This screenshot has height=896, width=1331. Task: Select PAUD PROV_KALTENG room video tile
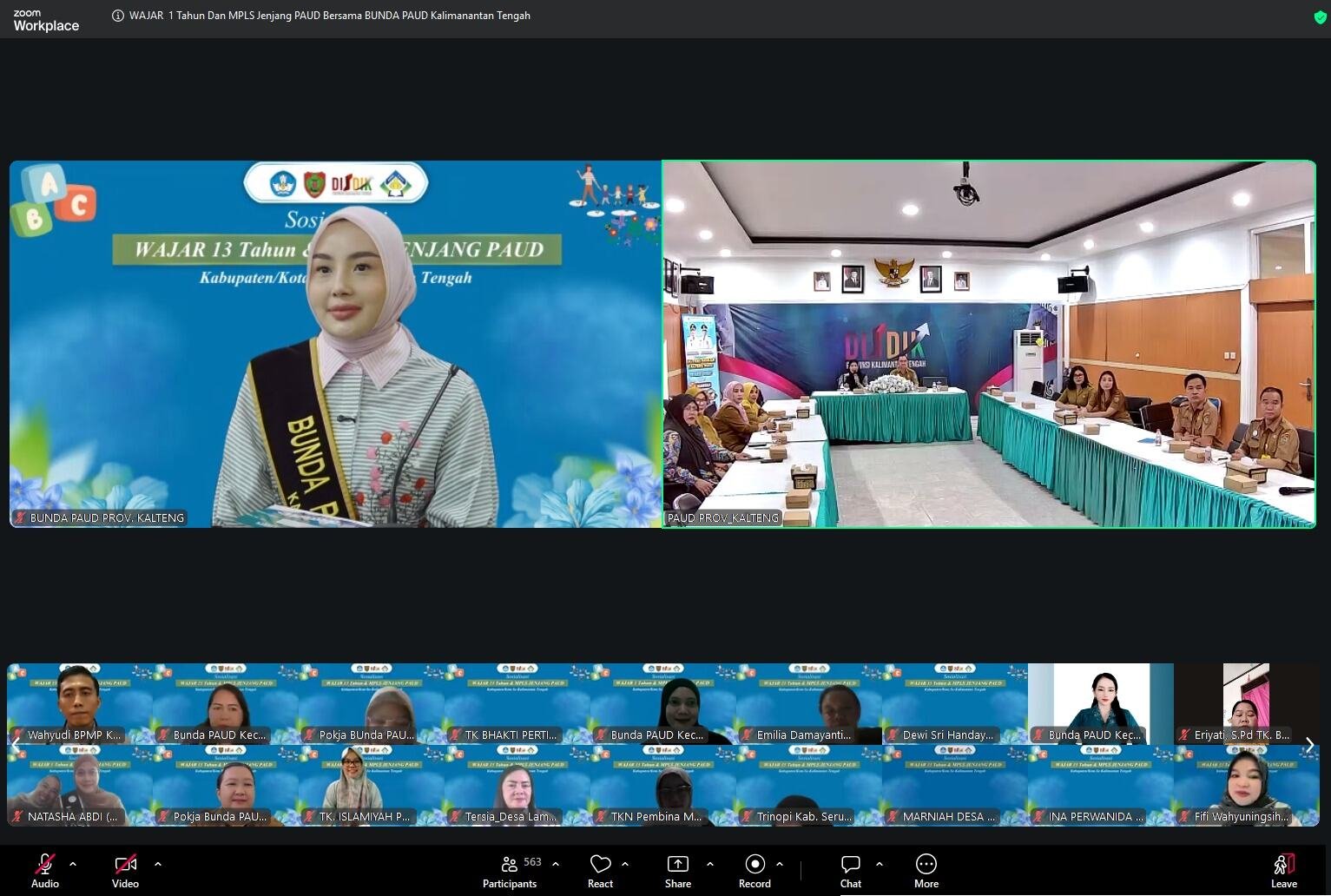[x=989, y=344]
